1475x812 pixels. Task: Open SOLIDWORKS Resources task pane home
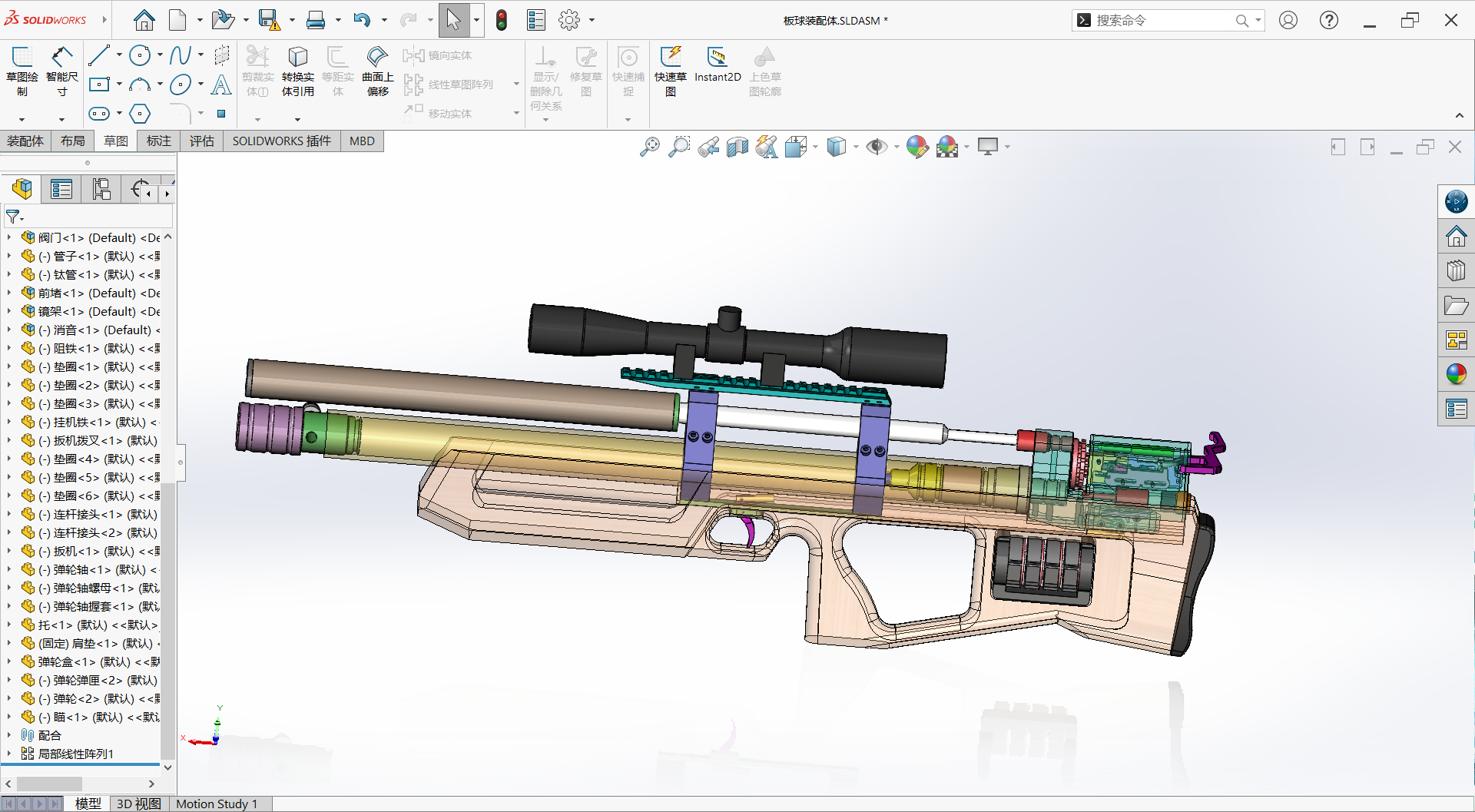[x=1456, y=236]
